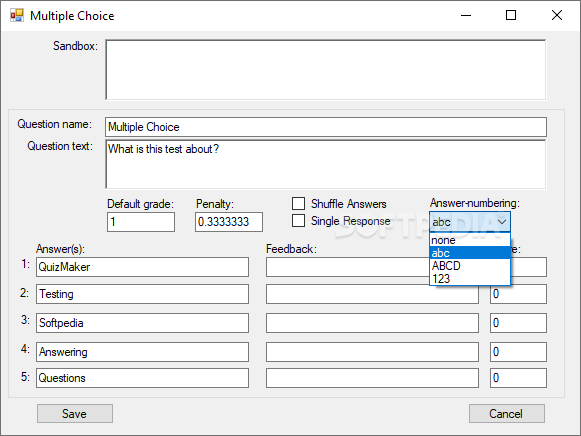The image size is (581, 436).
Task: Click the Save button
Action: click(x=75, y=413)
